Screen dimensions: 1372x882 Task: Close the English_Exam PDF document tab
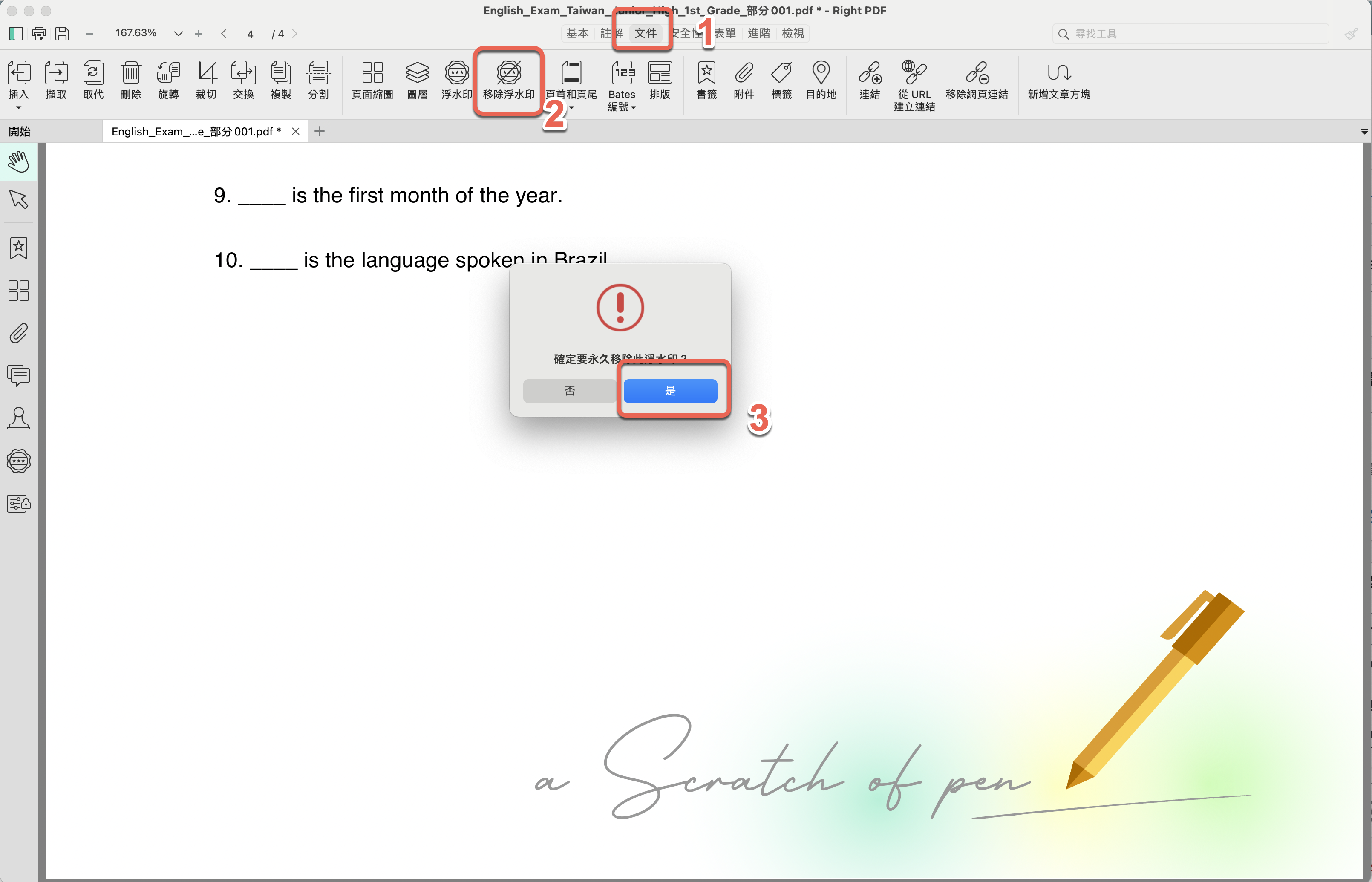pyautogui.click(x=295, y=131)
